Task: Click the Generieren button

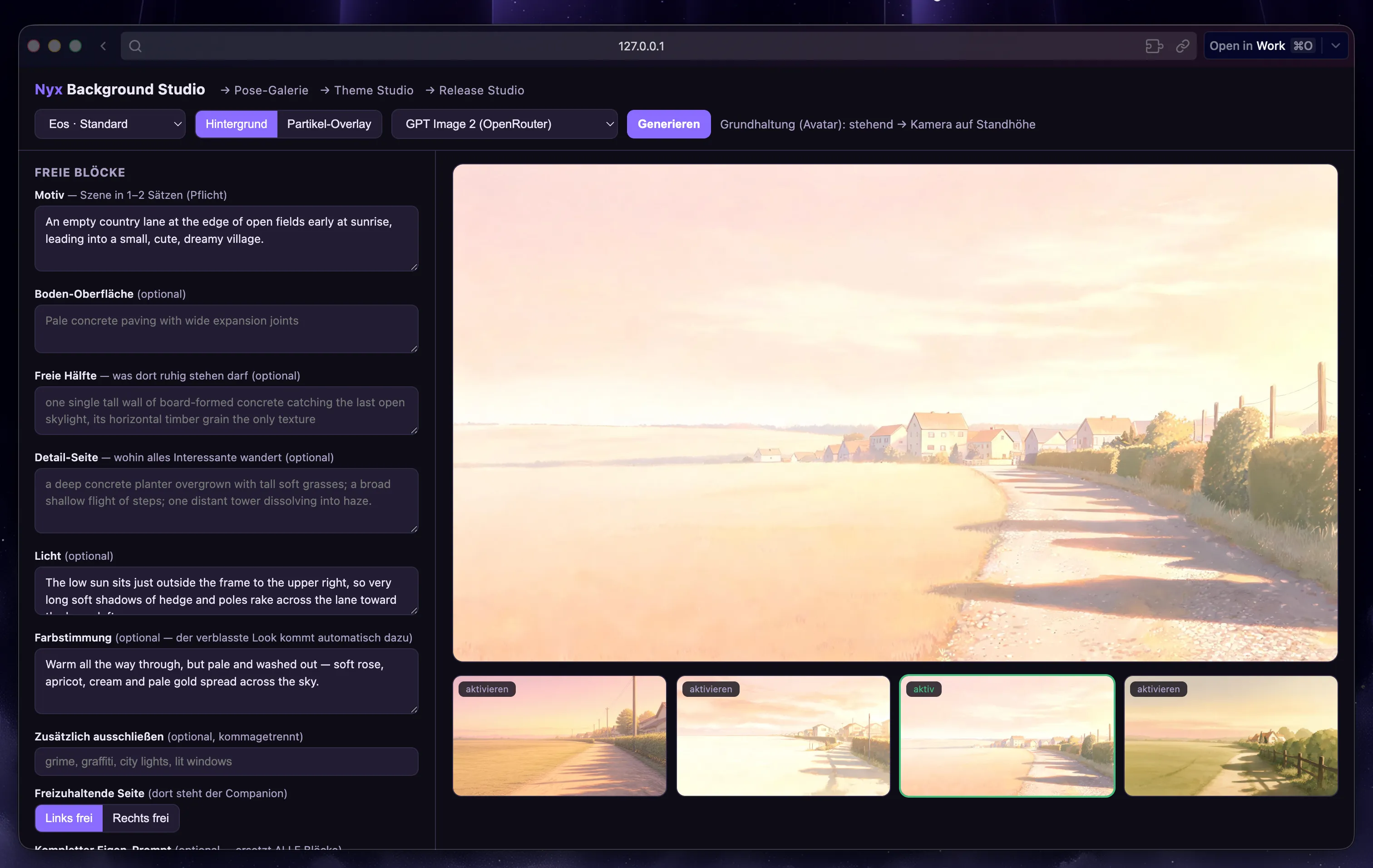Action: coord(669,124)
